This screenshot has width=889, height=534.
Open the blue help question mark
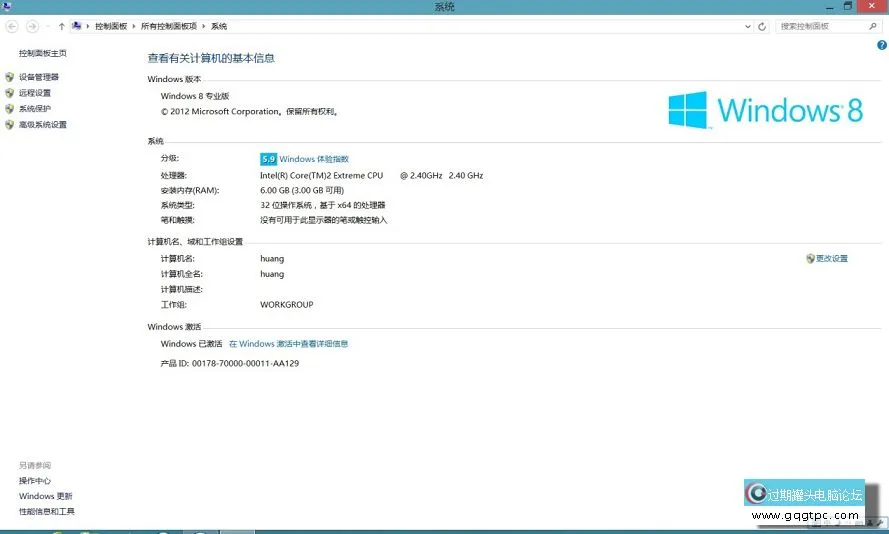coord(881,45)
